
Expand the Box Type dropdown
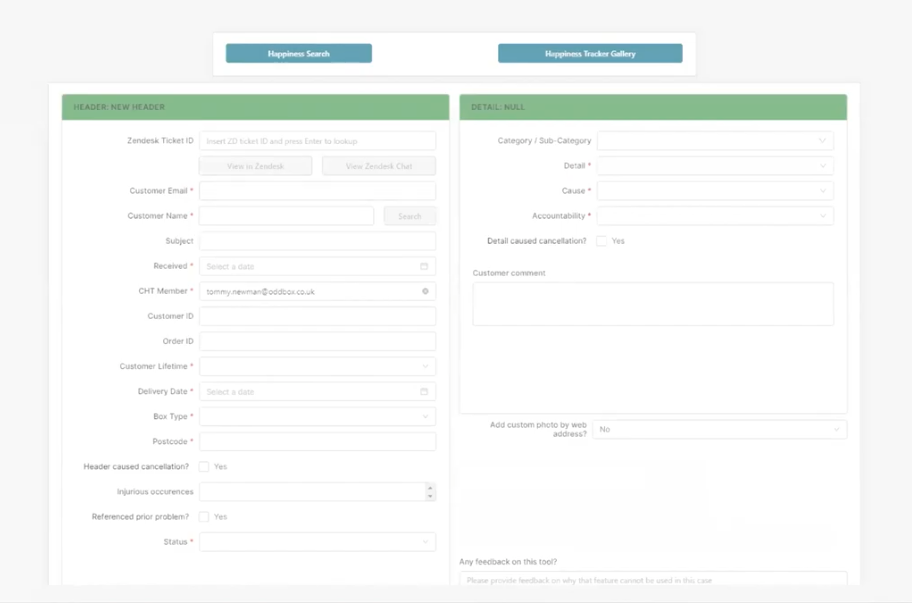coord(318,416)
